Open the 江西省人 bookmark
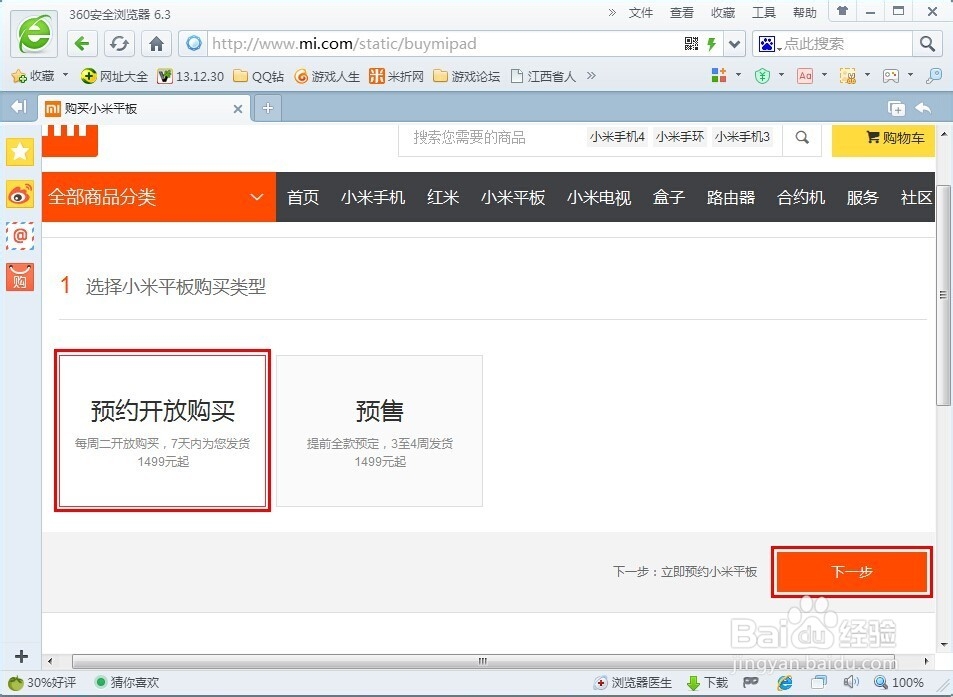Image resolution: width=953 pixels, height=697 pixels. (543, 76)
